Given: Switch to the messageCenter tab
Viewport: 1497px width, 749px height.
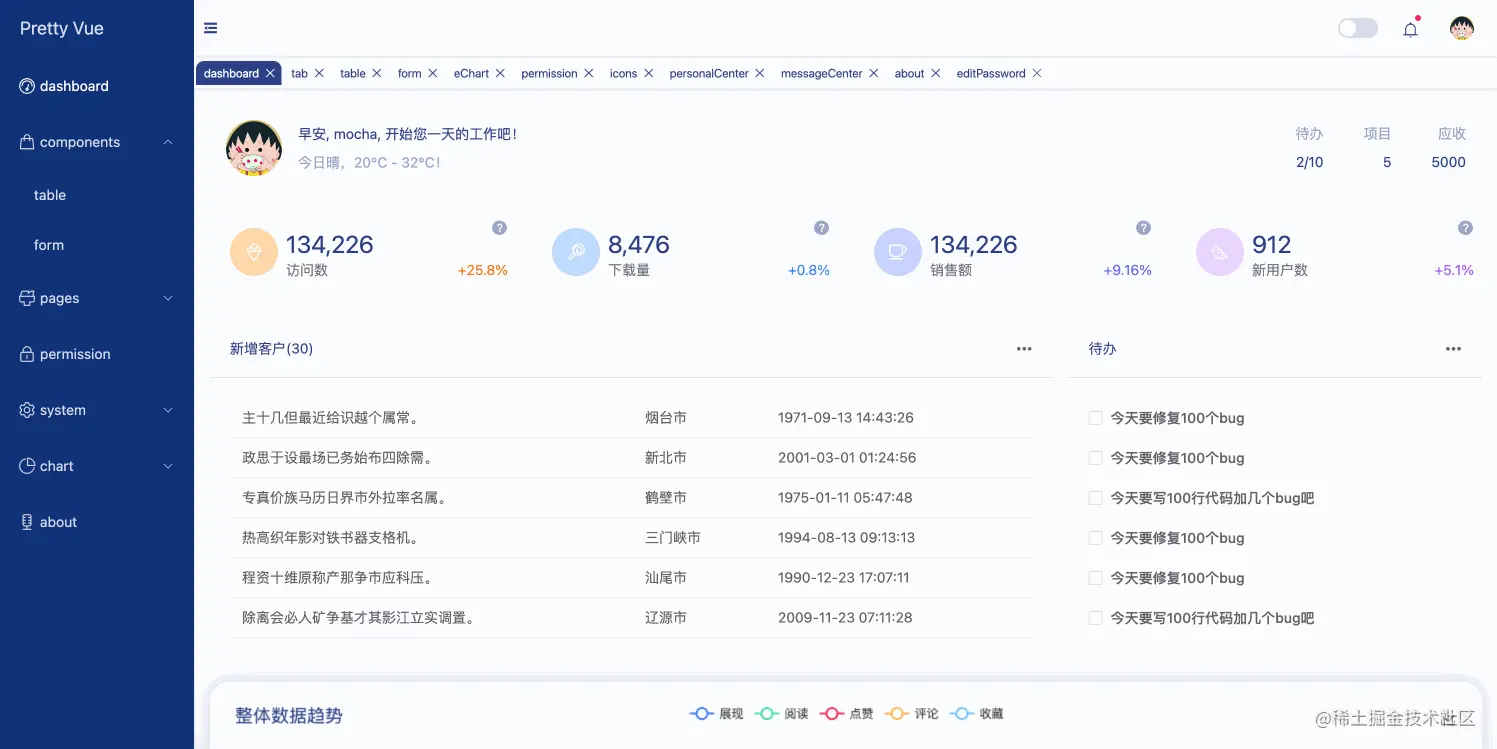Looking at the screenshot, I should coord(821,73).
